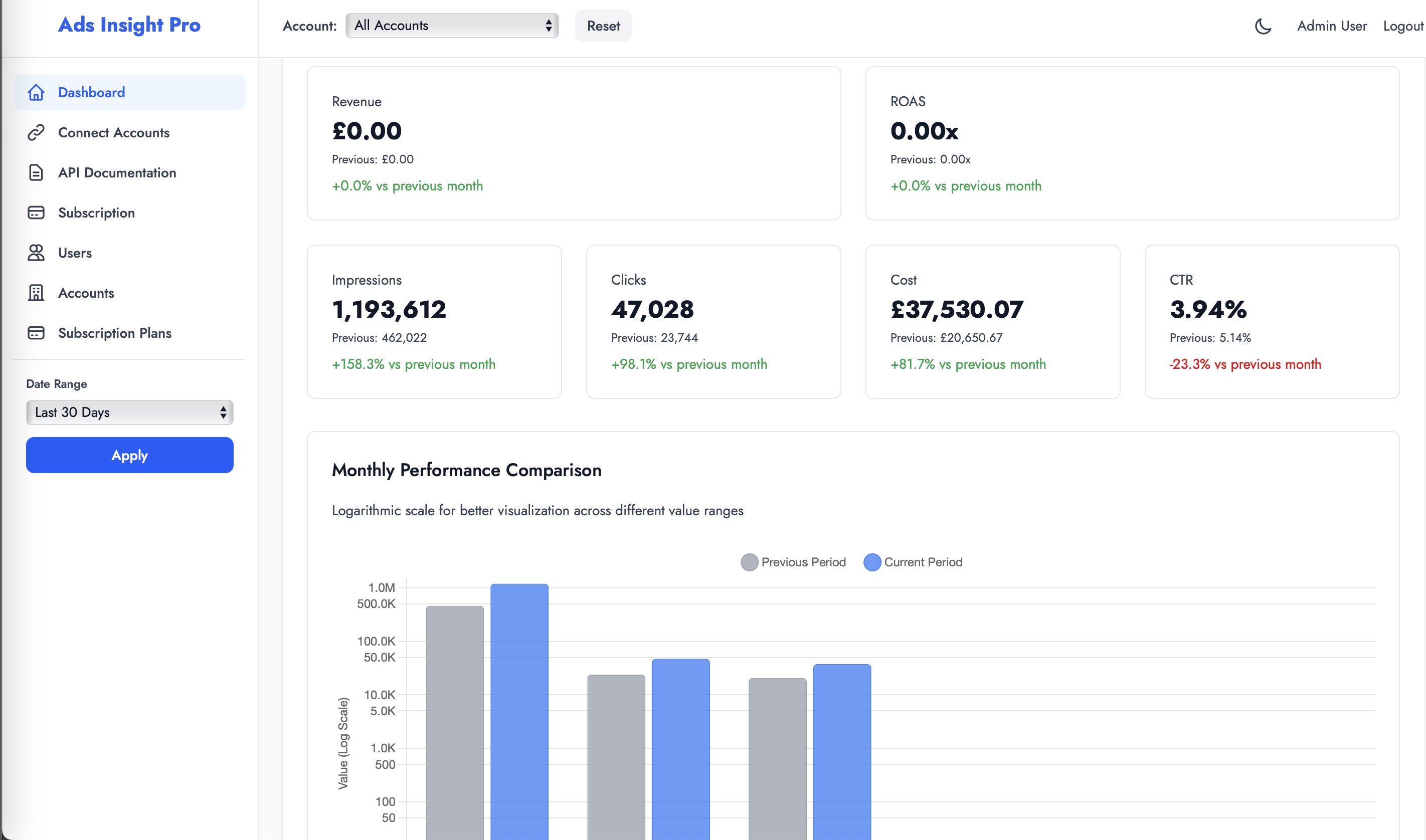The height and width of the screenshot is (840, 1426).
Task: Click the Connect Accounts link icon
Action: coord(36,132)
